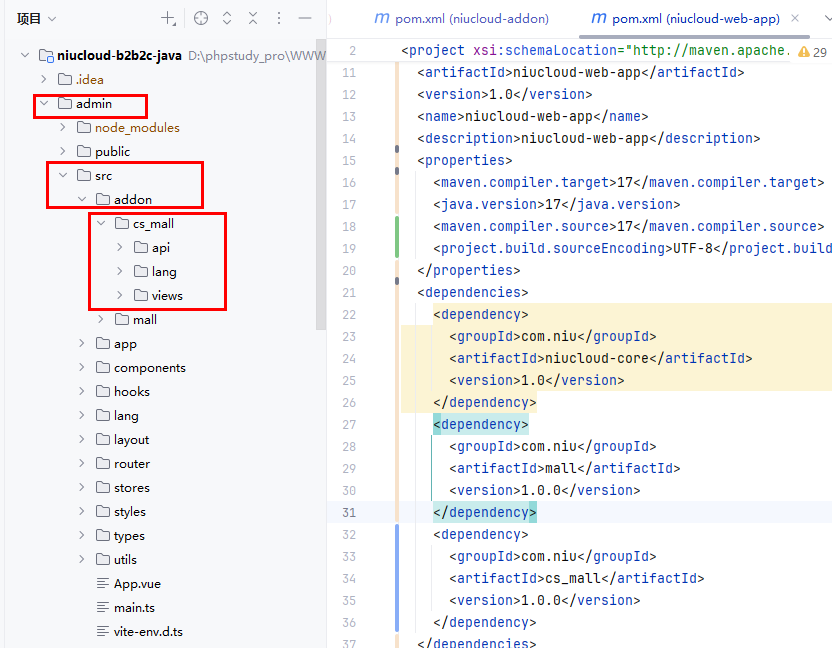Click the new file plus icon
This screenshot has height=648, width=832.
coord(168,18)
